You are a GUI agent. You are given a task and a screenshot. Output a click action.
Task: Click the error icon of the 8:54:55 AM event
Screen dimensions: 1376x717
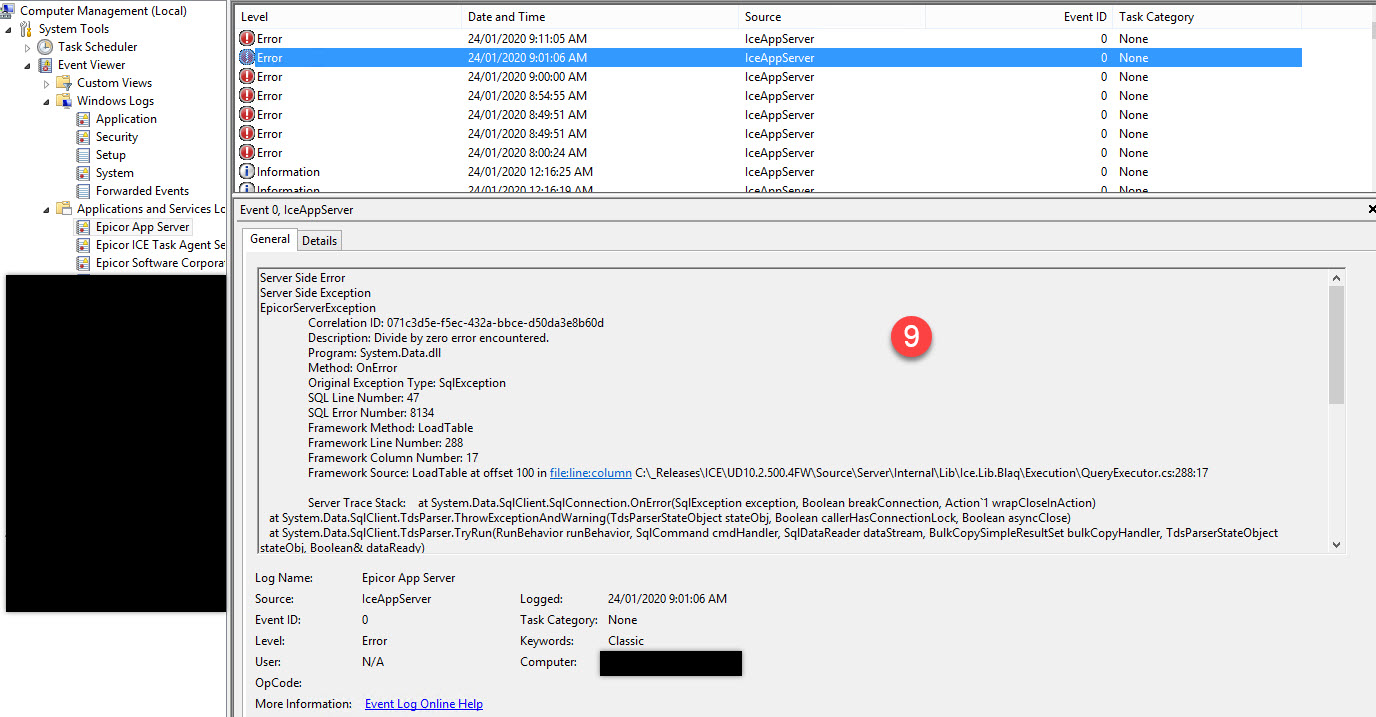click(x=247, y=96)
